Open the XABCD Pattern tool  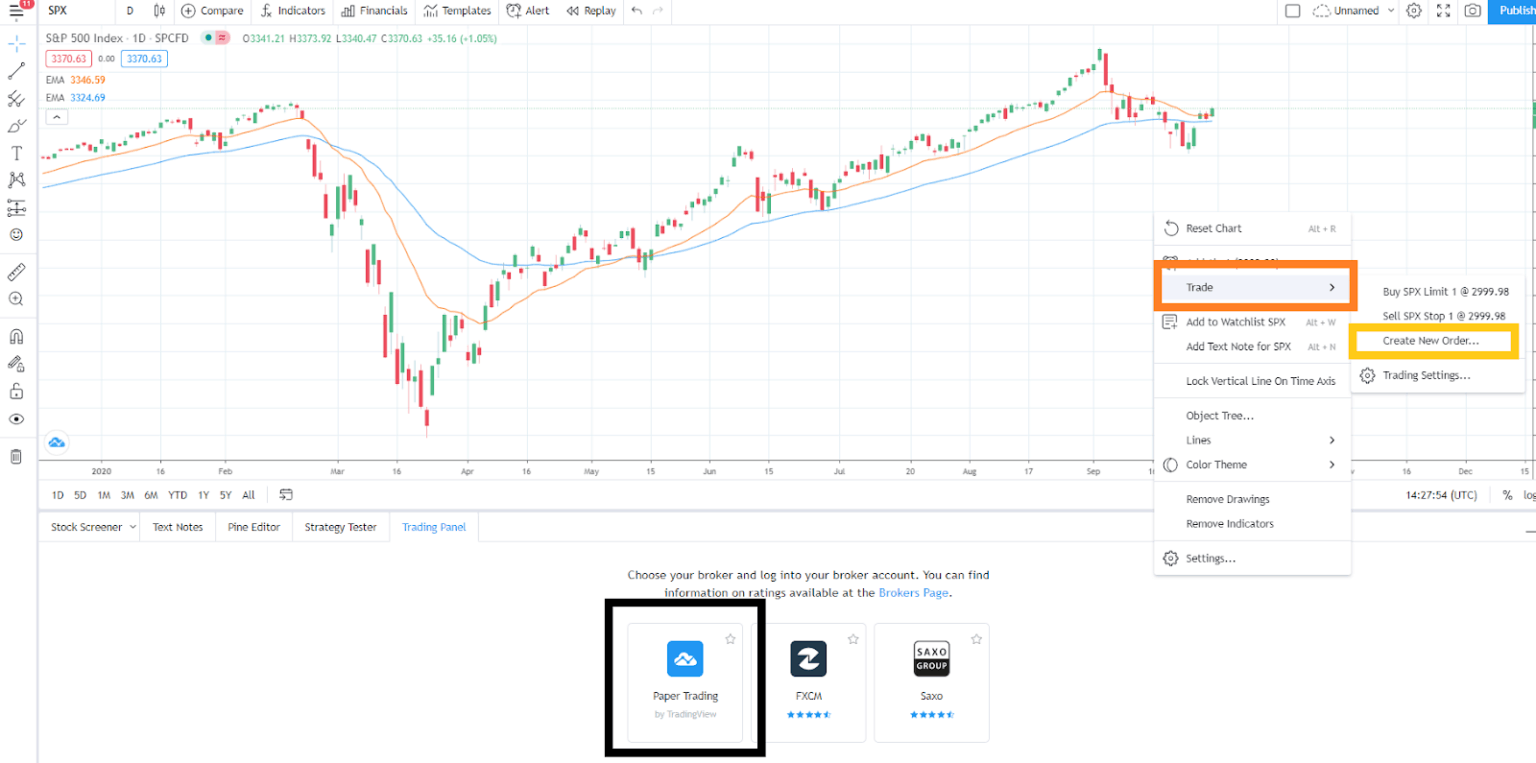[16, 180]
